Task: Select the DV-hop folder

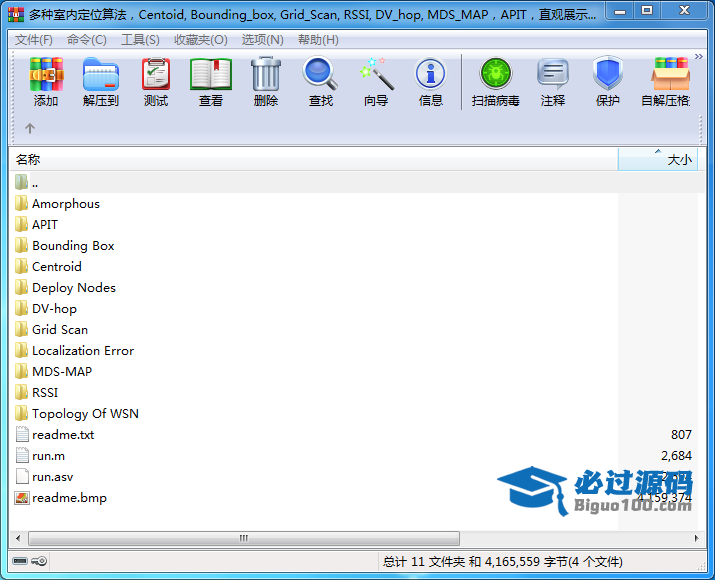Action: [x=46, y=309]
